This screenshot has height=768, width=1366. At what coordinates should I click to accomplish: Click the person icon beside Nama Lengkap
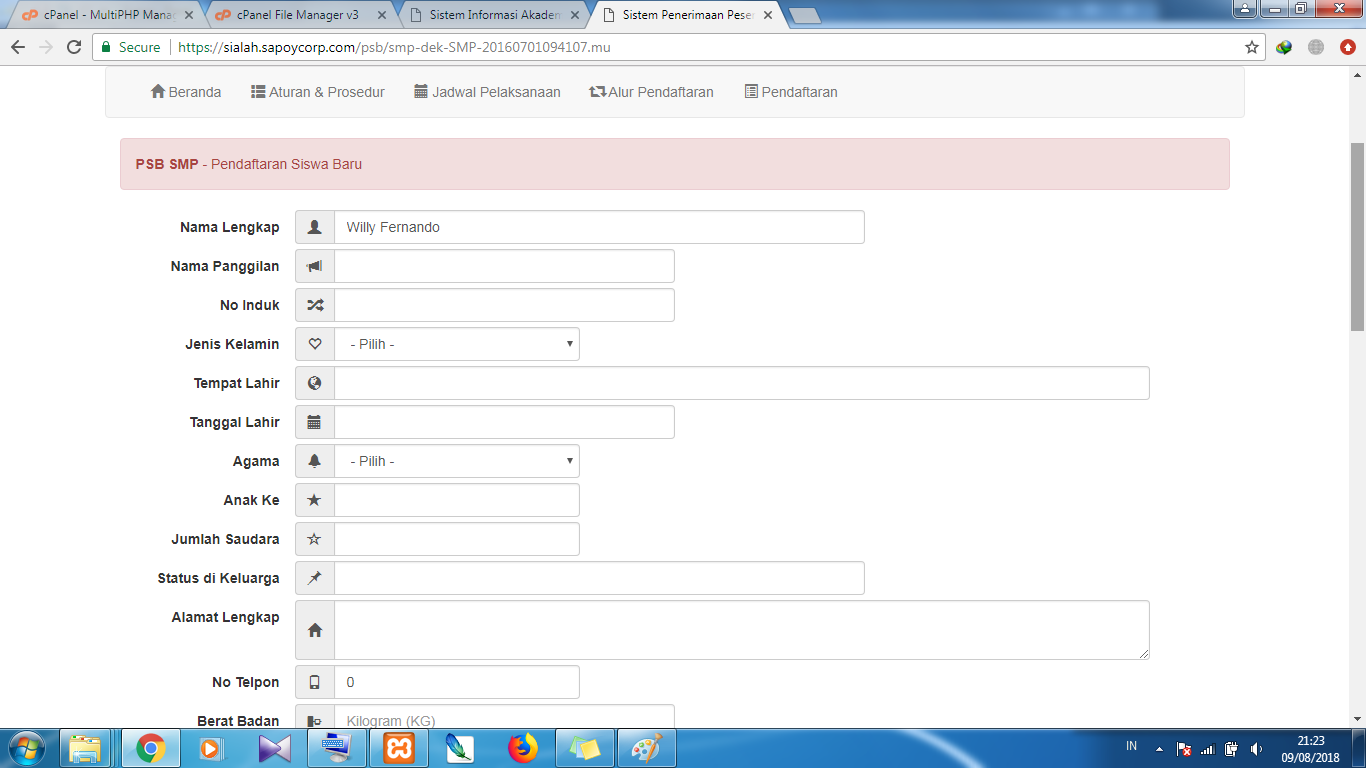pos(315,227)
